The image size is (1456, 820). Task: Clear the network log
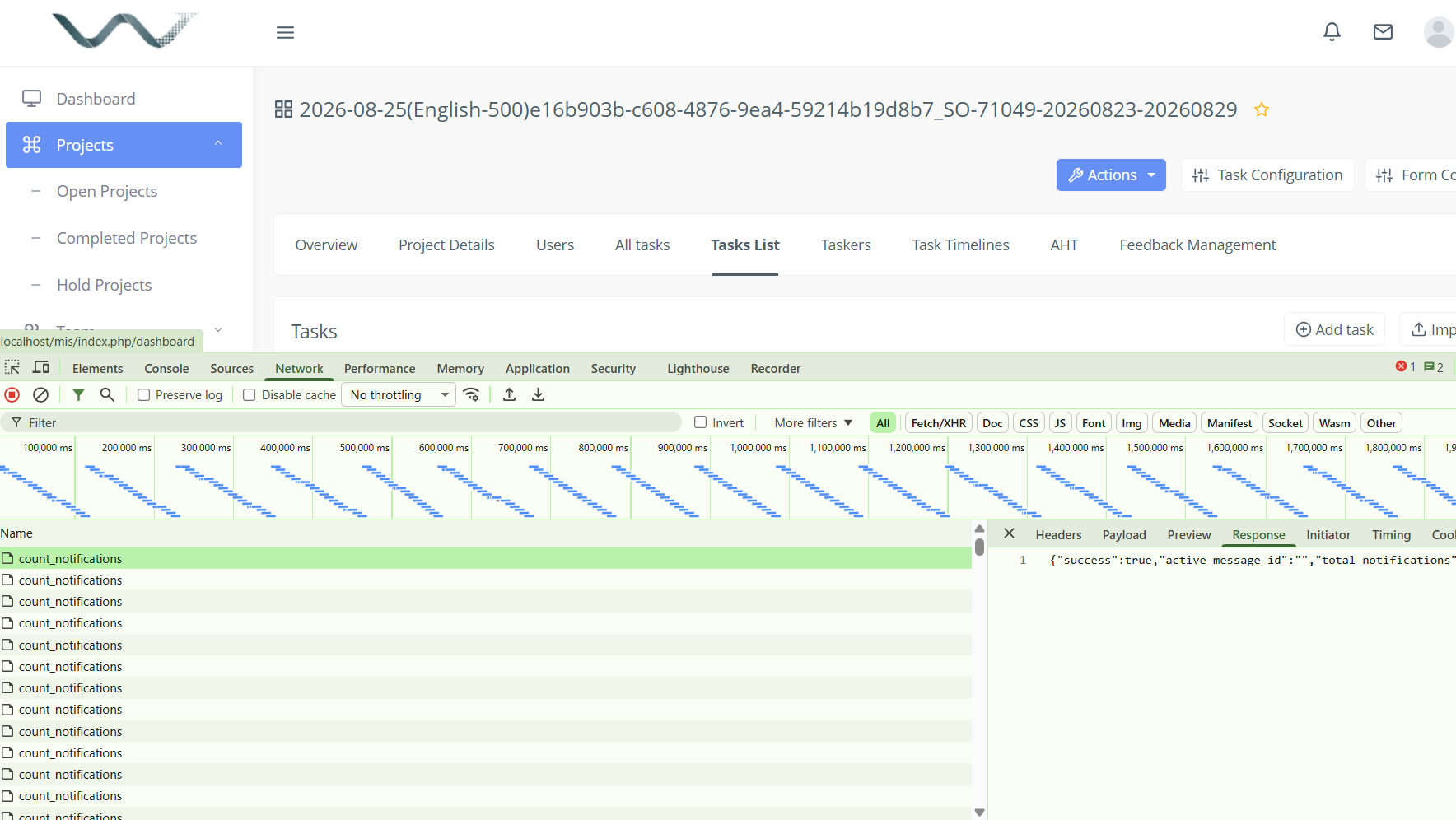(x=40, y=394)
